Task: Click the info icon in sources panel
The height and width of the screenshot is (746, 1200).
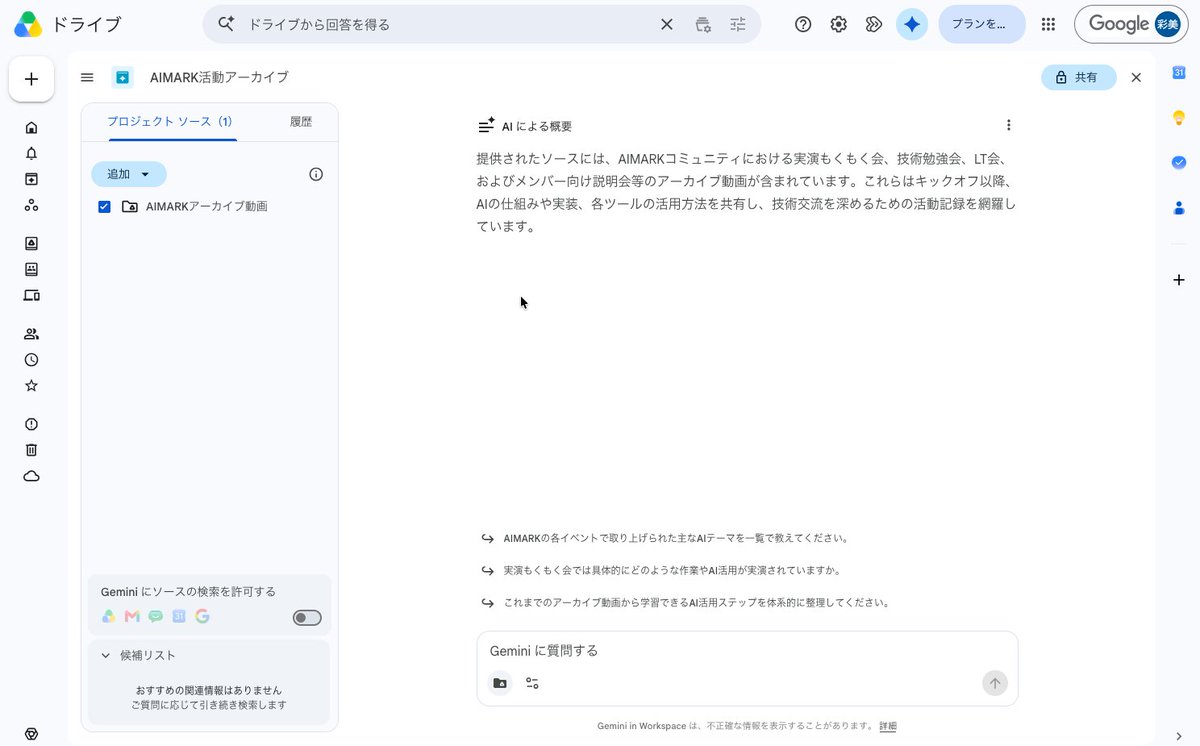Action: coord(316,174)
